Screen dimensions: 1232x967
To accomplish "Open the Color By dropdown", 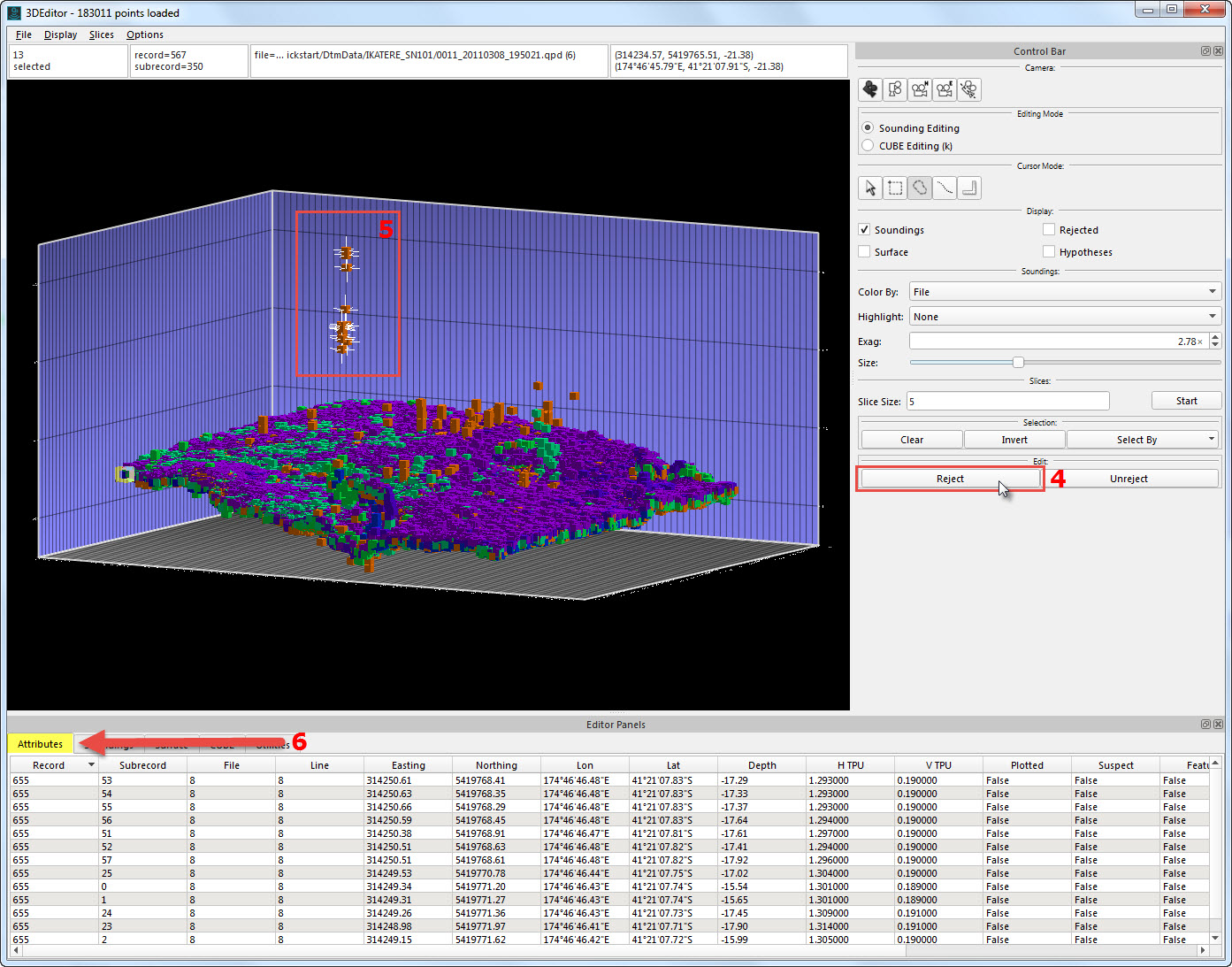I will [x=1065, y=292].
